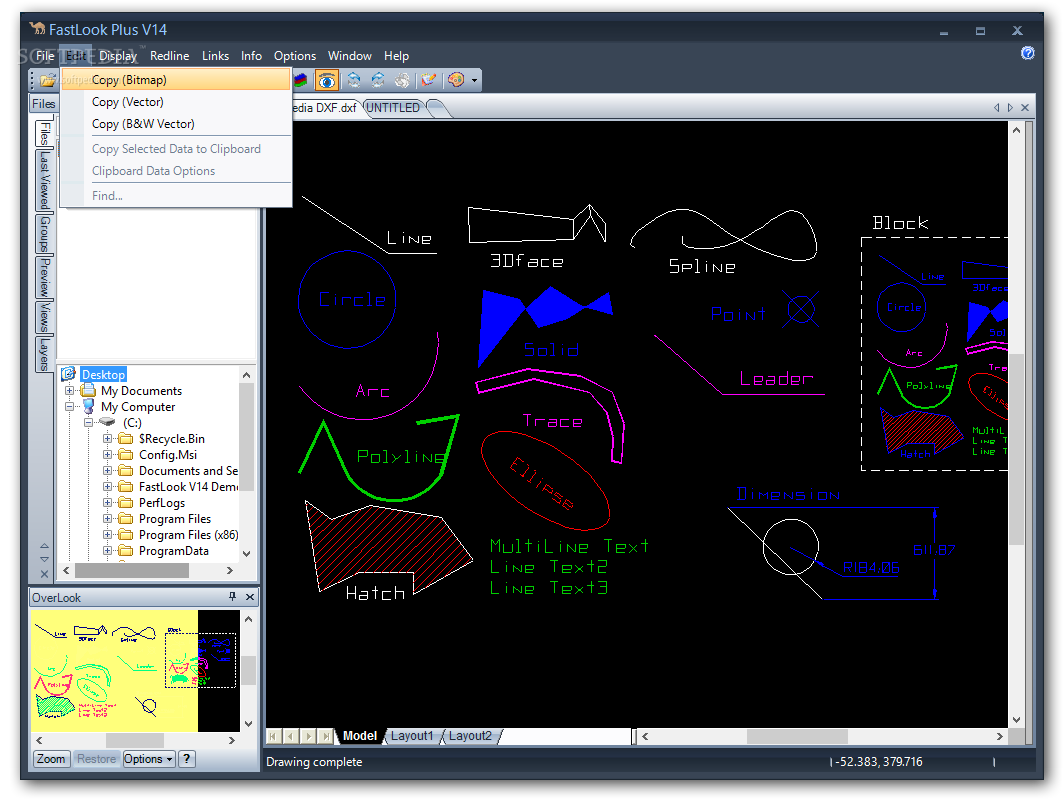Click the next document tab arrow
This screenshot has width=1064, height=800.
(x=1010, y=107)
